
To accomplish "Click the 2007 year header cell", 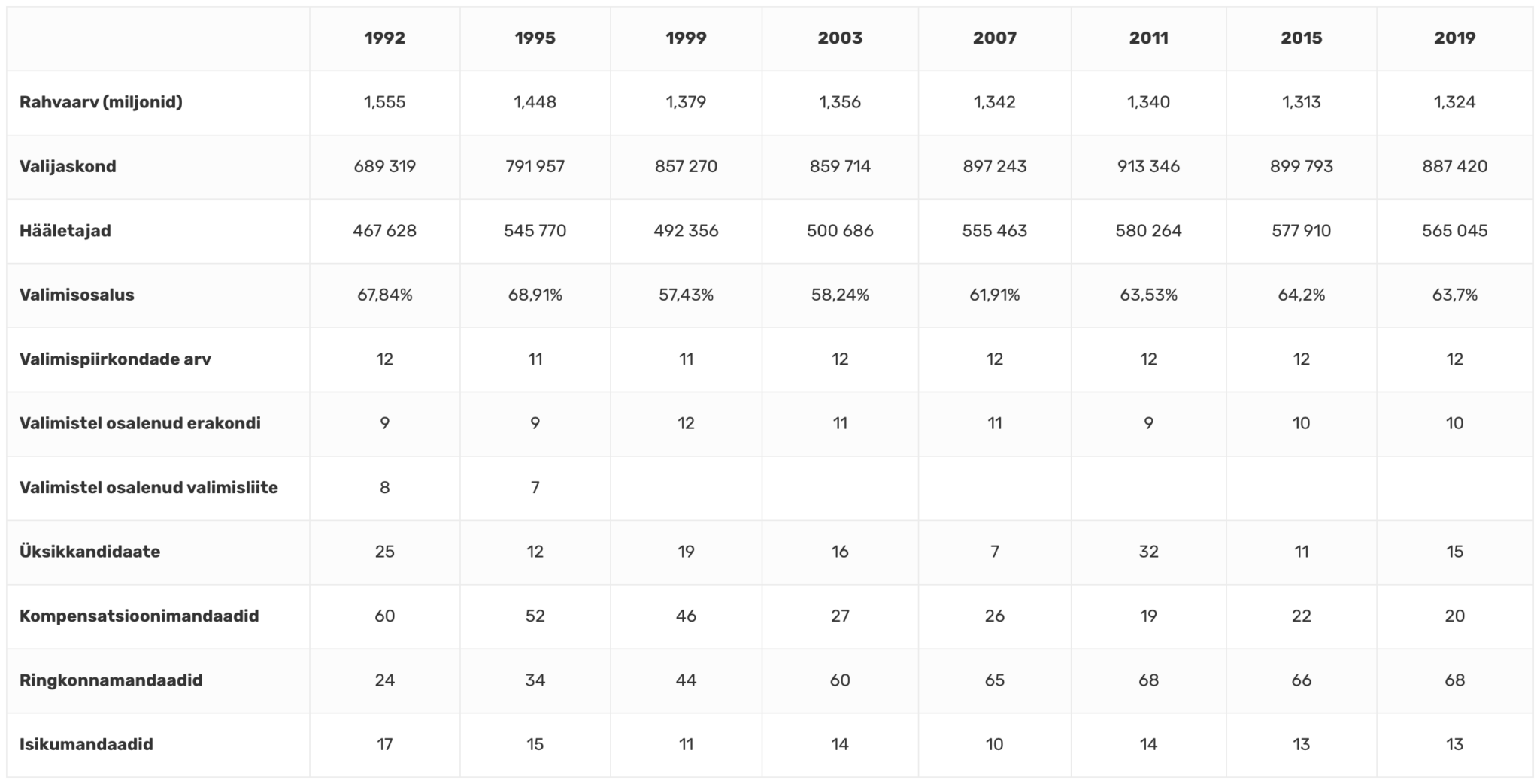I will pyautogui.click(x=994, y=38).
